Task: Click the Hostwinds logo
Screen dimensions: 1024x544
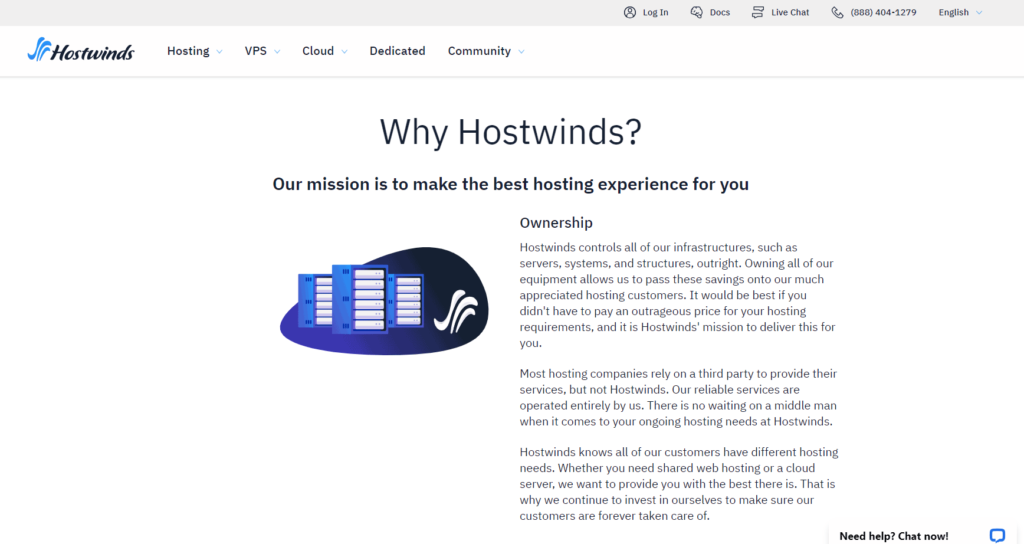Action: tap(81, 50)
